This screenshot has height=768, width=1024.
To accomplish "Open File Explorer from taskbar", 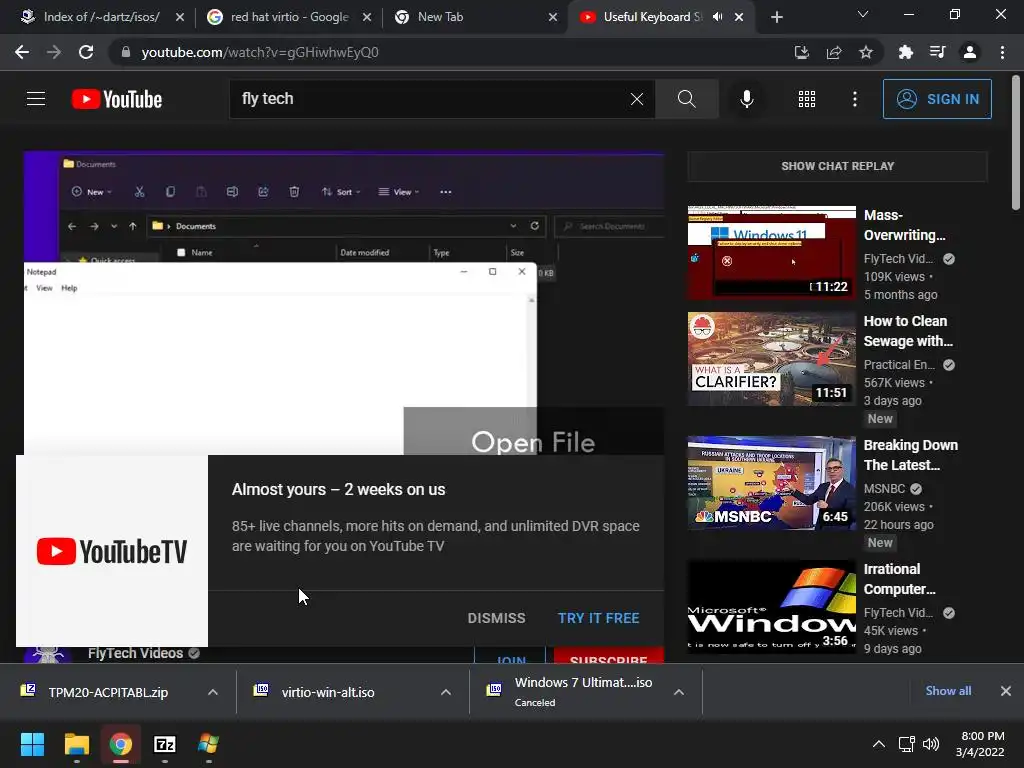I will click(76, 744).
